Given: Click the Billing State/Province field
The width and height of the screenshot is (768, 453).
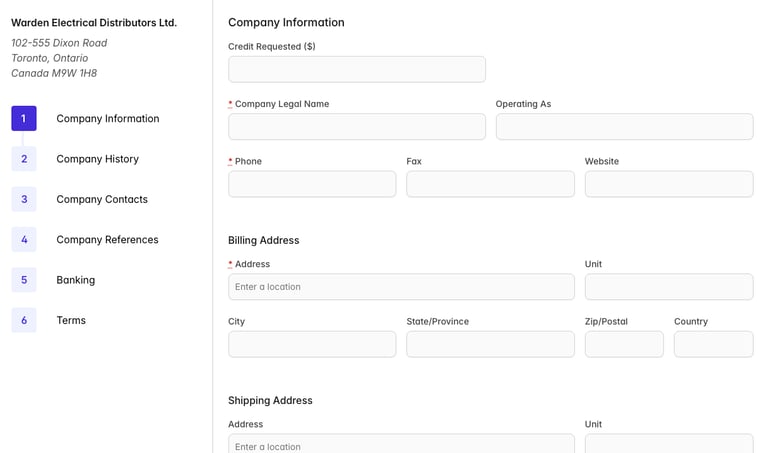Looking at the screenshot, I should (x=490, y=344).
